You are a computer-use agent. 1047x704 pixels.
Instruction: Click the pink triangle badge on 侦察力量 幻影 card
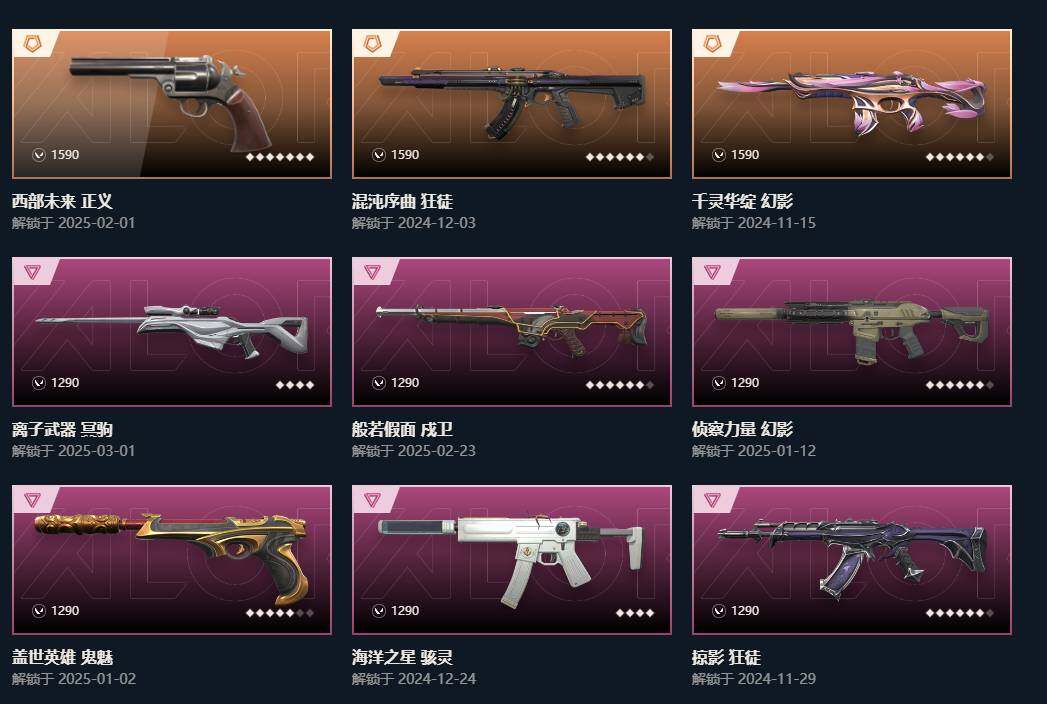712,272
